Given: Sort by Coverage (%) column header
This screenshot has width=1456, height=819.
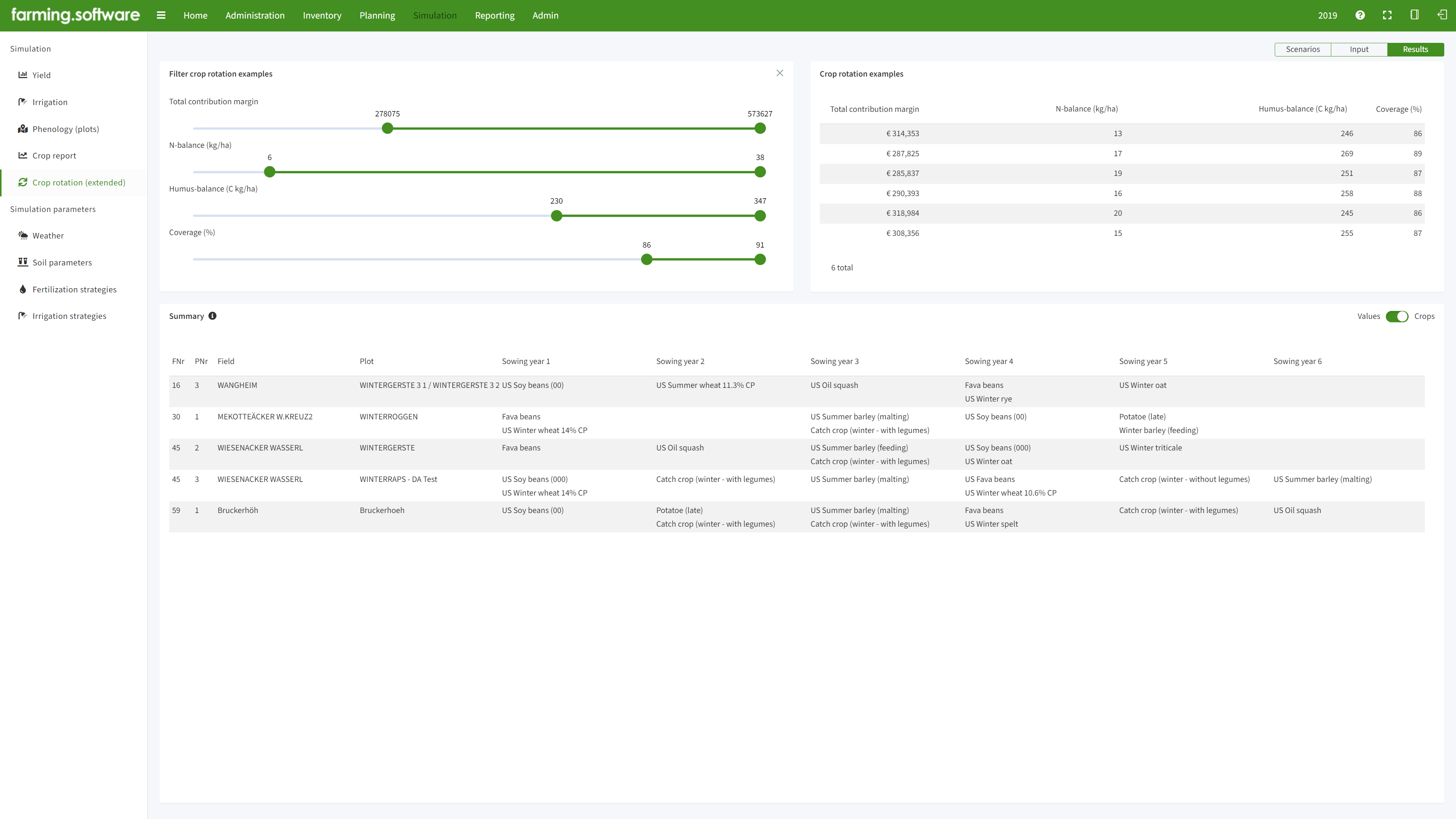Looking at the screenshot, I should click(1399, 109).
